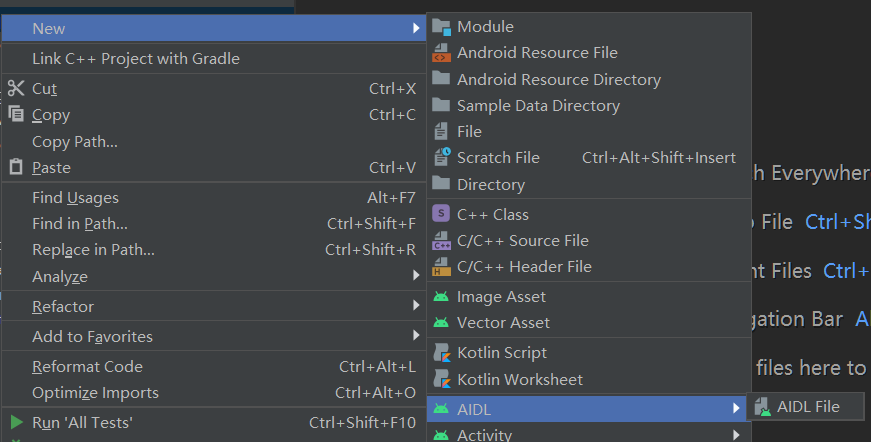Click the Ctrl+C shortcut text
The image size is (871, 442).
point(392,114)
